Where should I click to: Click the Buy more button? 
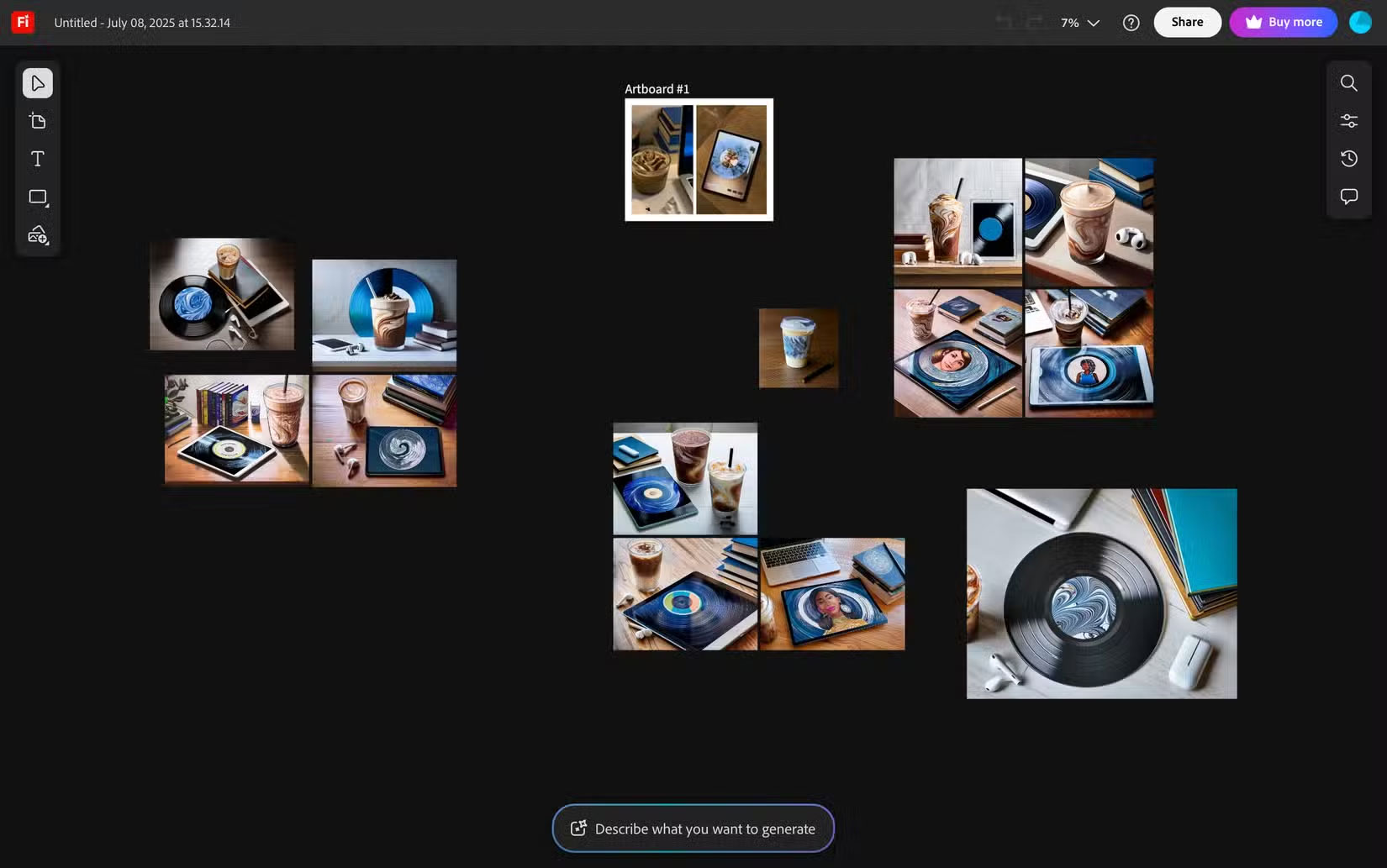pos(1284,22)
